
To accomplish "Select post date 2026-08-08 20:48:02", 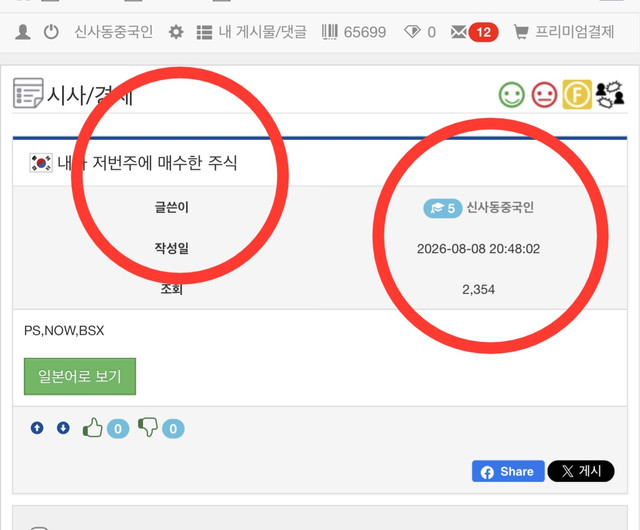I will click(478, 249).
